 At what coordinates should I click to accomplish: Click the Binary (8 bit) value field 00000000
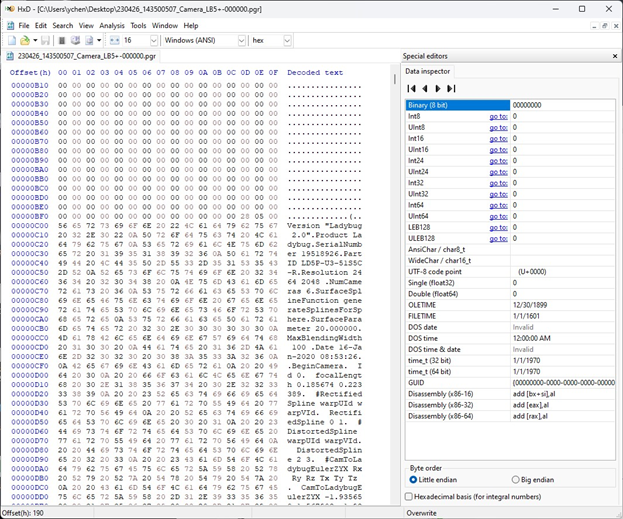tap(562, 105)
